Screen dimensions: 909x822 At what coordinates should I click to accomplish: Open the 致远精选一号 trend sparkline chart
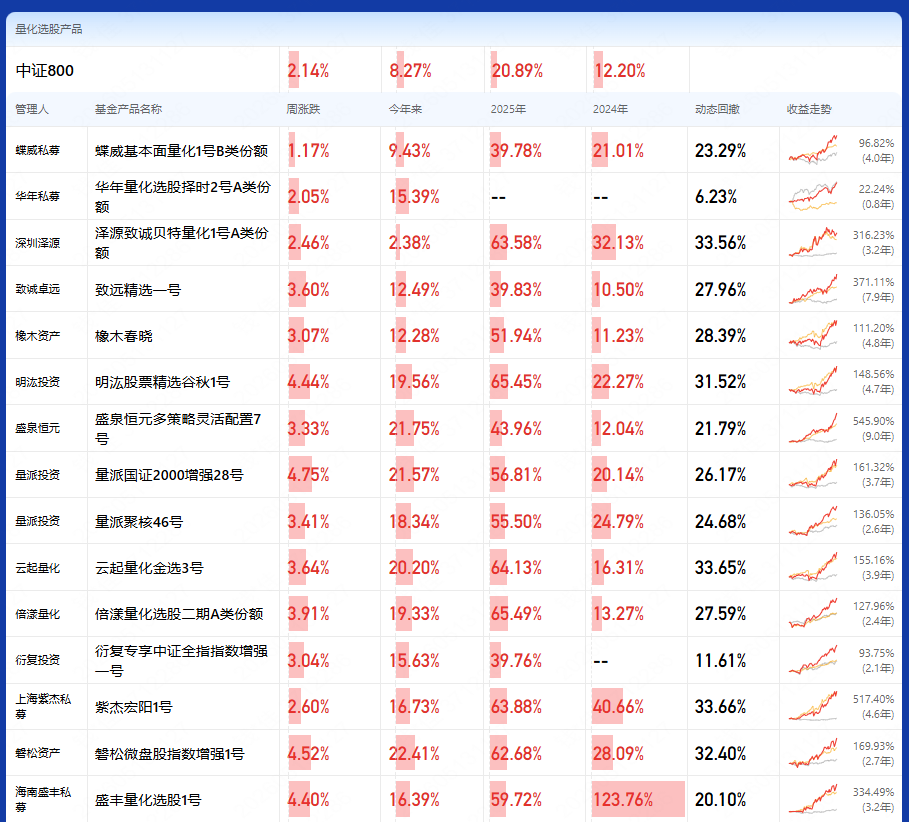[x=813, y=289]
